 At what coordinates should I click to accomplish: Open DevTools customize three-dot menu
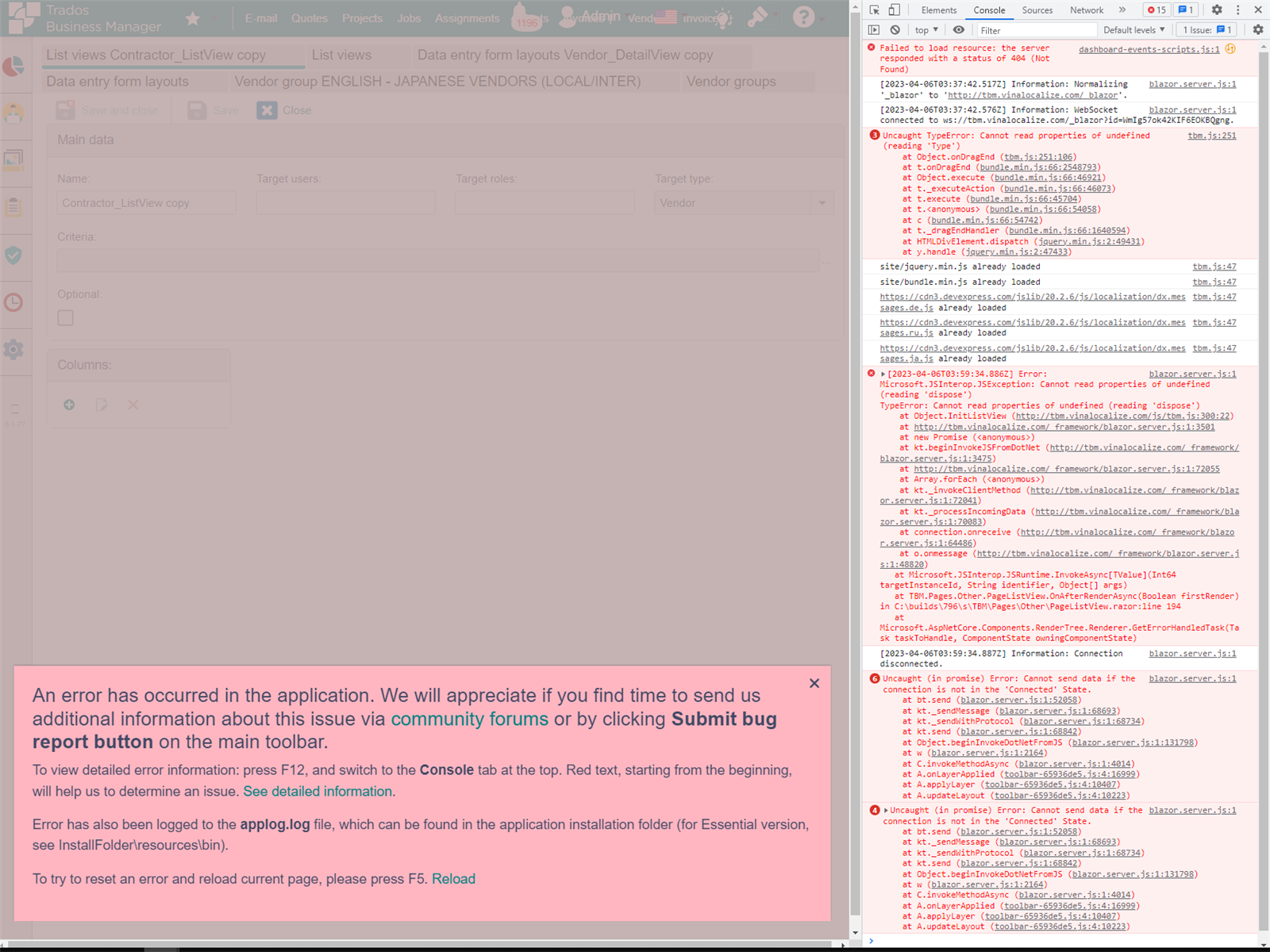[x=1237, y=10]
